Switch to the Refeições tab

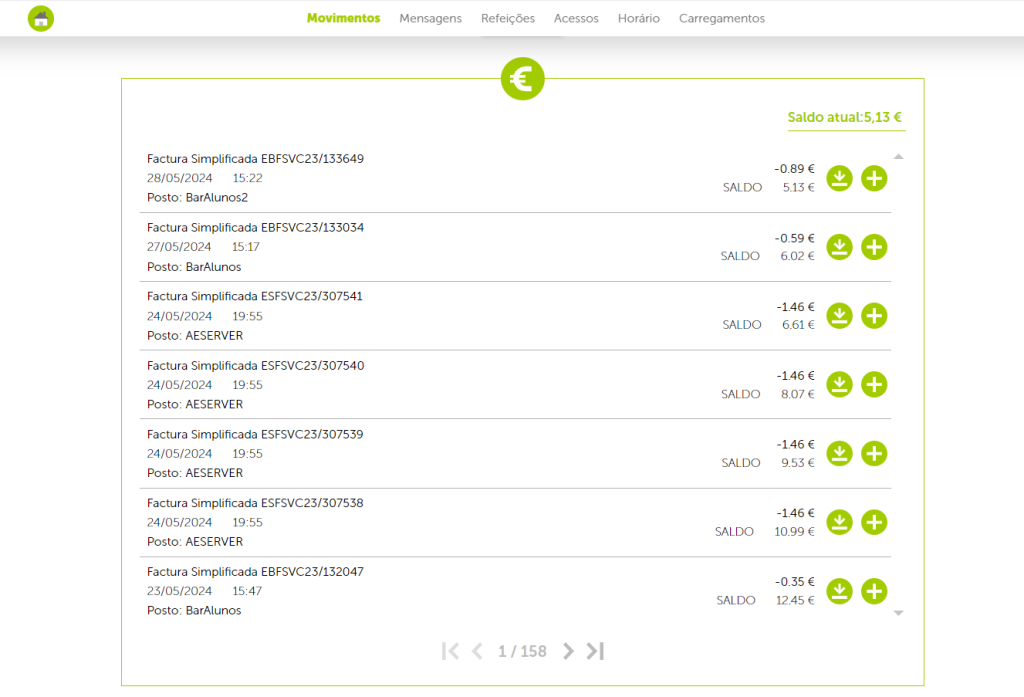pos(508,18)
